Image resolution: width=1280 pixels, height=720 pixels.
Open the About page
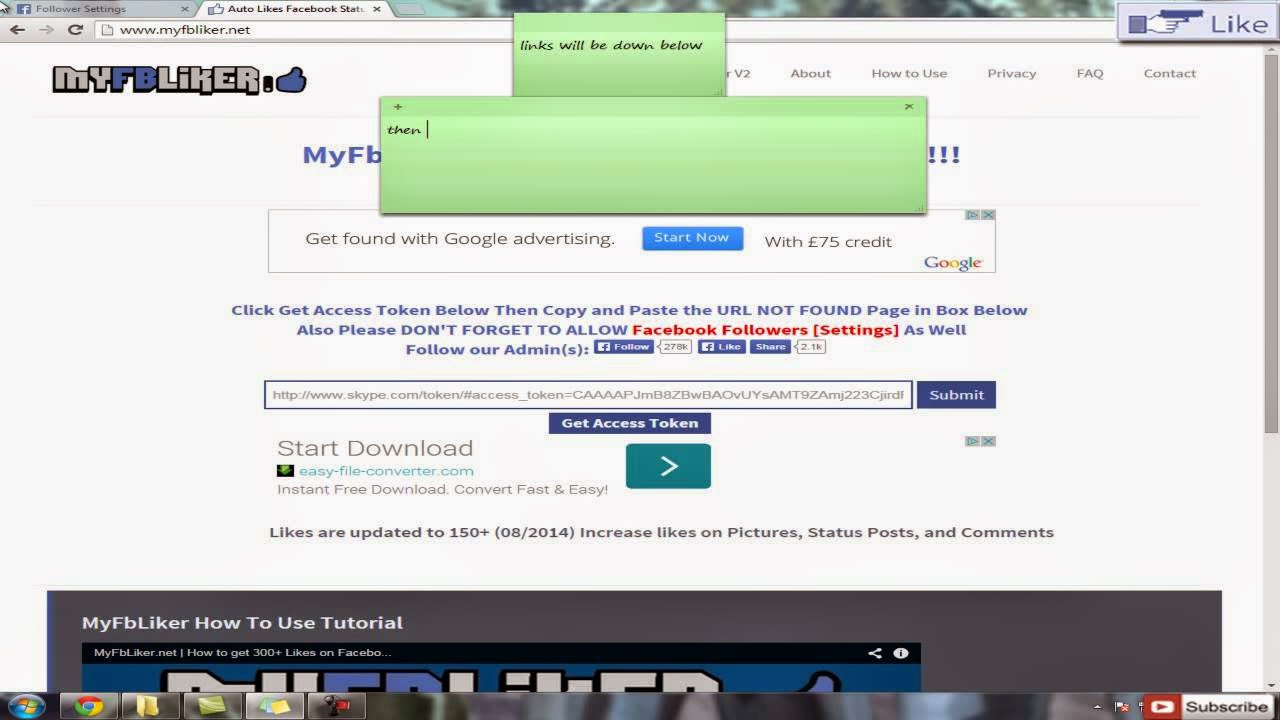[810, 73]
